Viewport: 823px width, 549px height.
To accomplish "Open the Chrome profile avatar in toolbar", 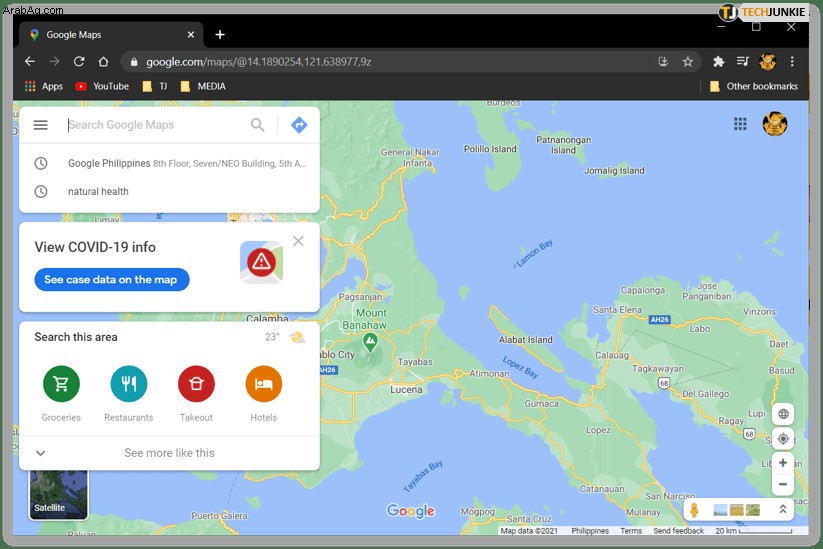I will point(767,61).
